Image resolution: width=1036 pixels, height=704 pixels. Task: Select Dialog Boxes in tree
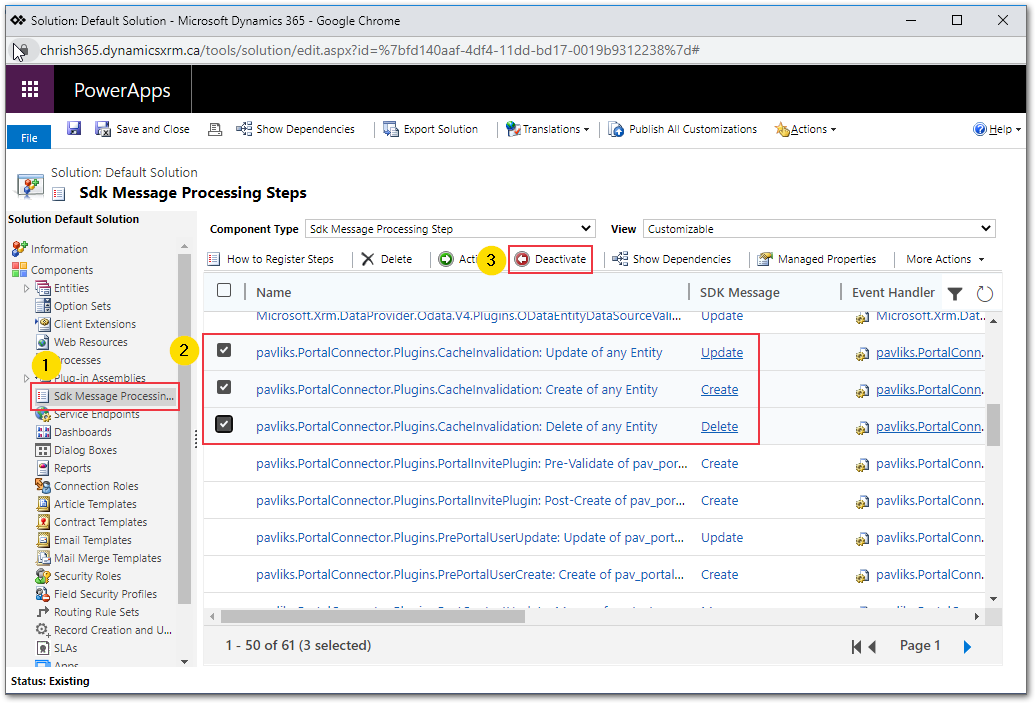click(x=85, y=450)
